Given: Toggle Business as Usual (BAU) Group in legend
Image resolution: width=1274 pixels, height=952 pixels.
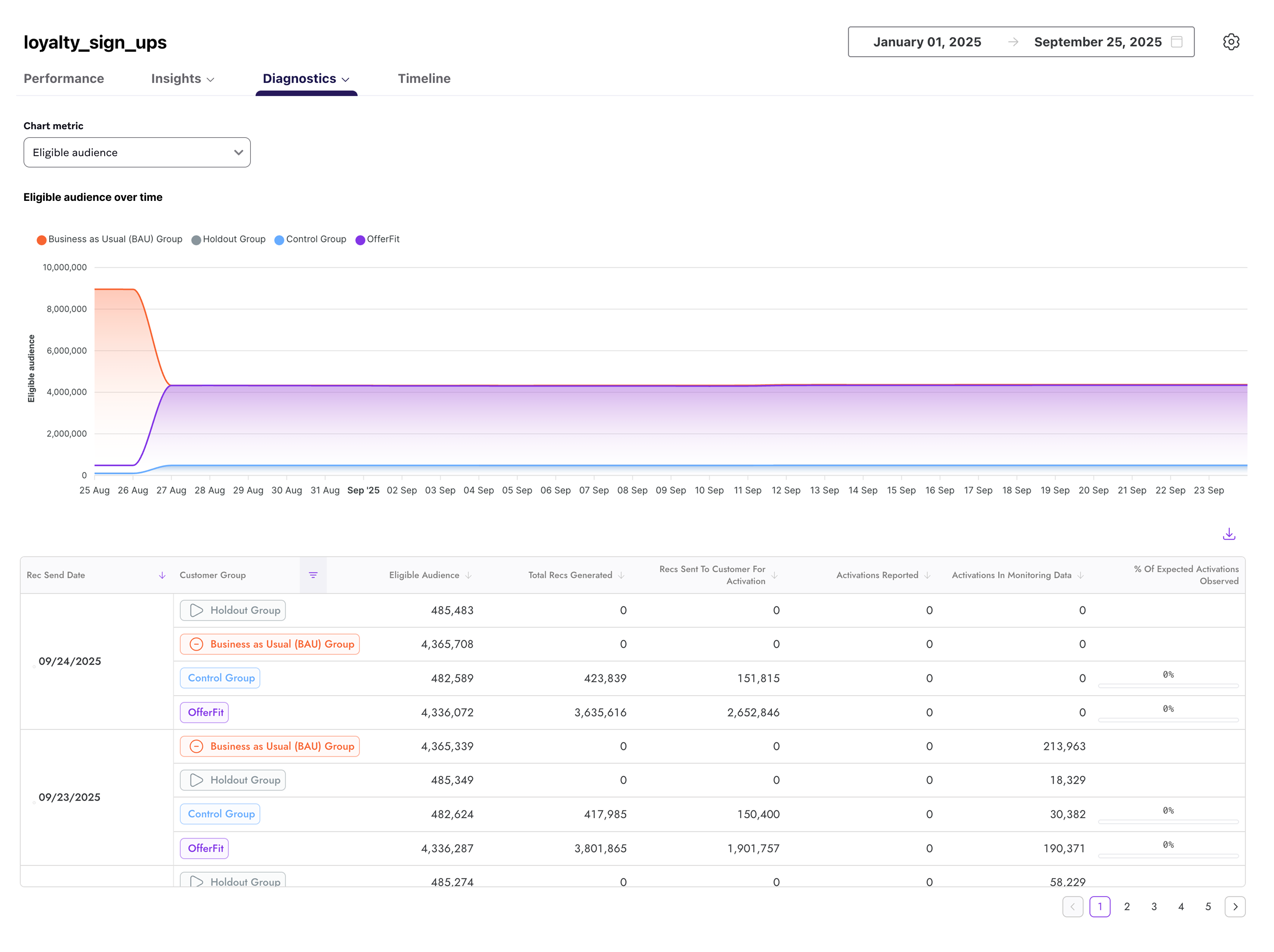Looking at the screenshot, I should pos(110,239).
